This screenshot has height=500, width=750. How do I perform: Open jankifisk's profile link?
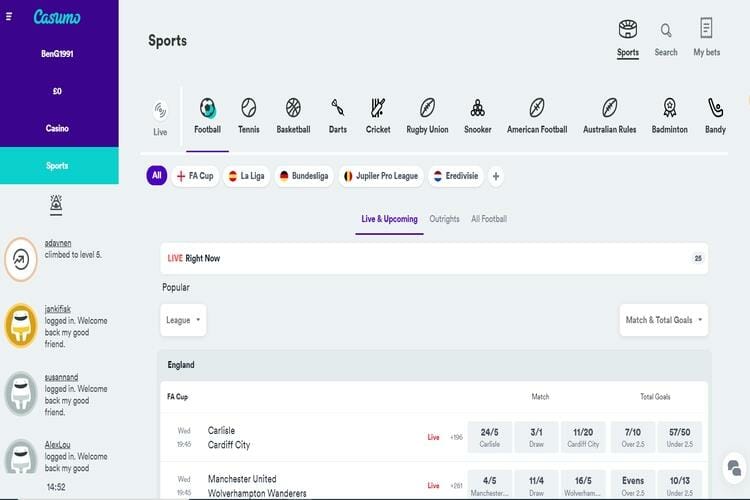point(57,309)
